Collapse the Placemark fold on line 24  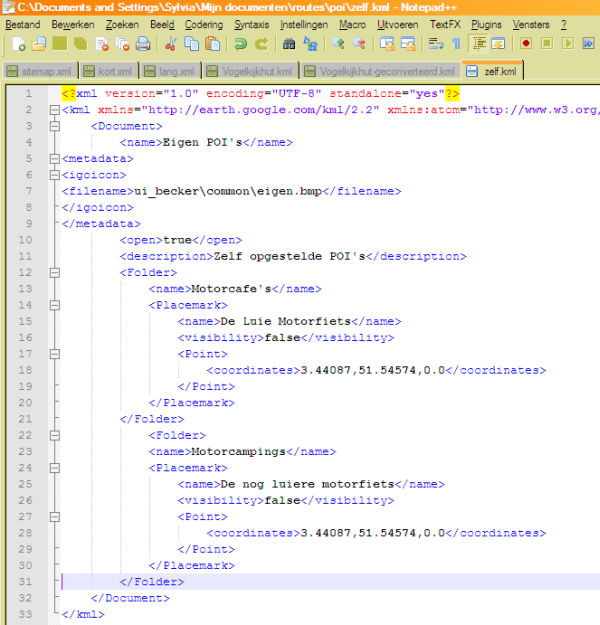pyautogui.click(x=55, y=468)
